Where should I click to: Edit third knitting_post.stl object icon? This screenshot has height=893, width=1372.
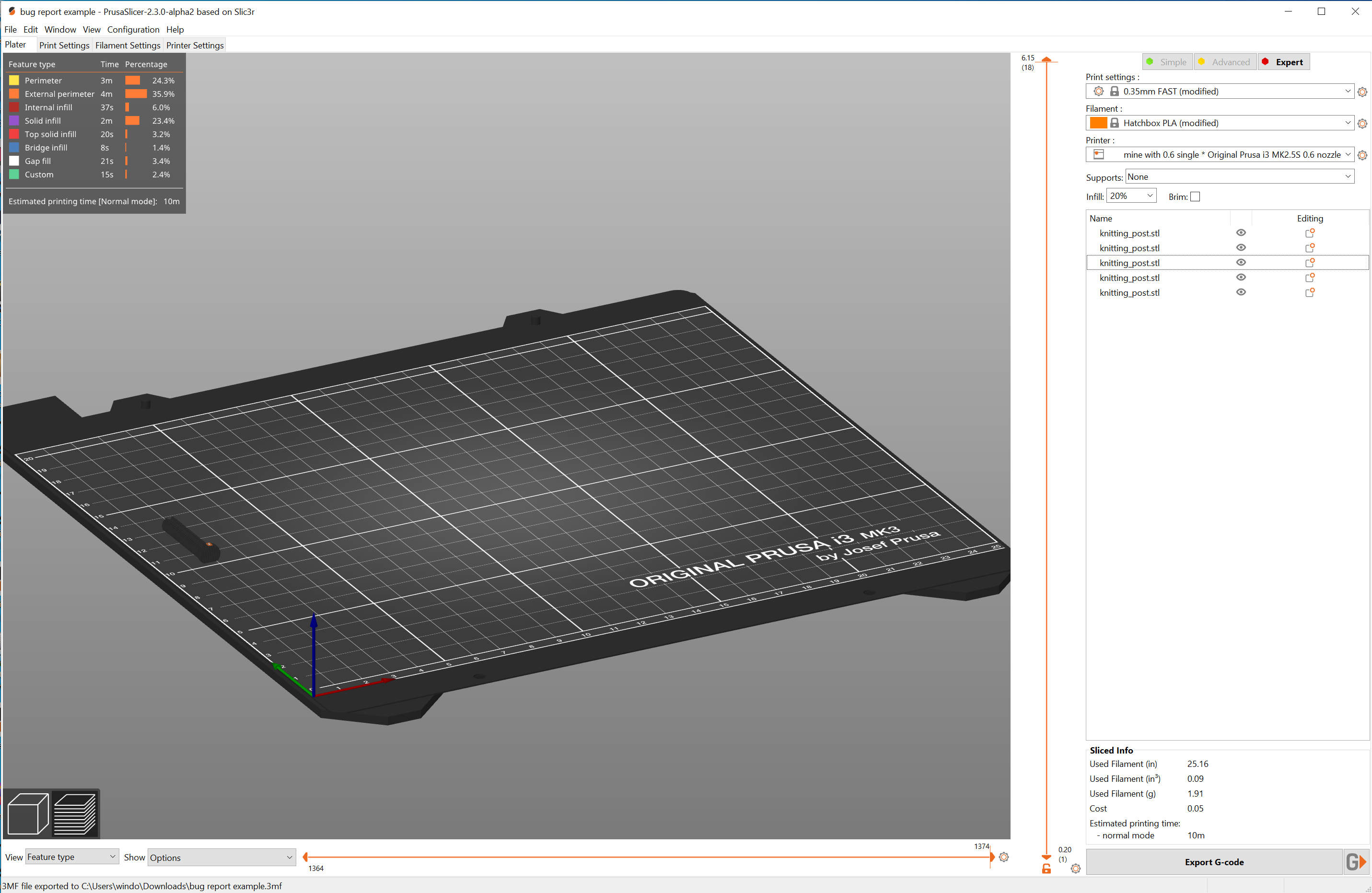point(1310,263)
